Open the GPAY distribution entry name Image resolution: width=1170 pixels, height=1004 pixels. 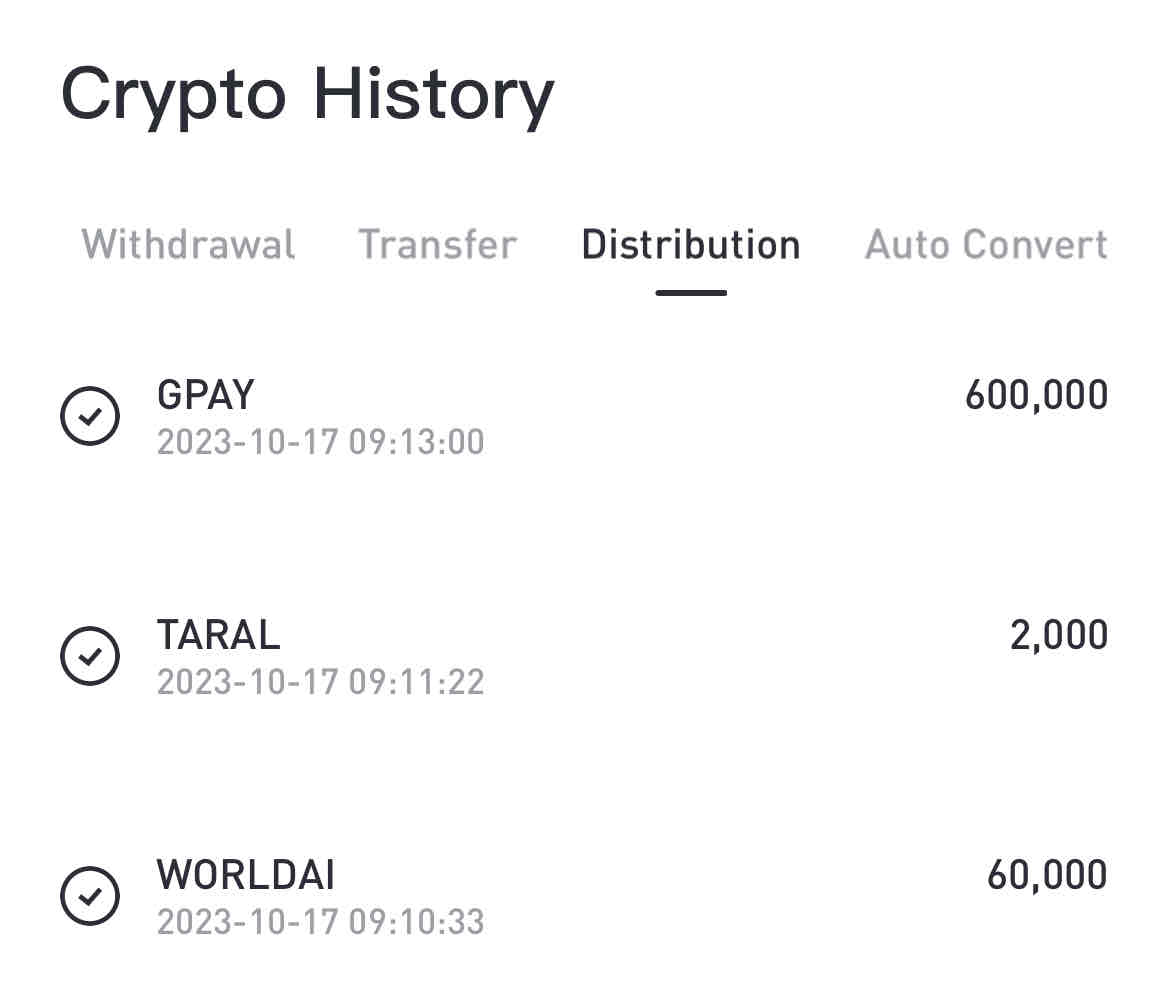(x=206, y=396)
